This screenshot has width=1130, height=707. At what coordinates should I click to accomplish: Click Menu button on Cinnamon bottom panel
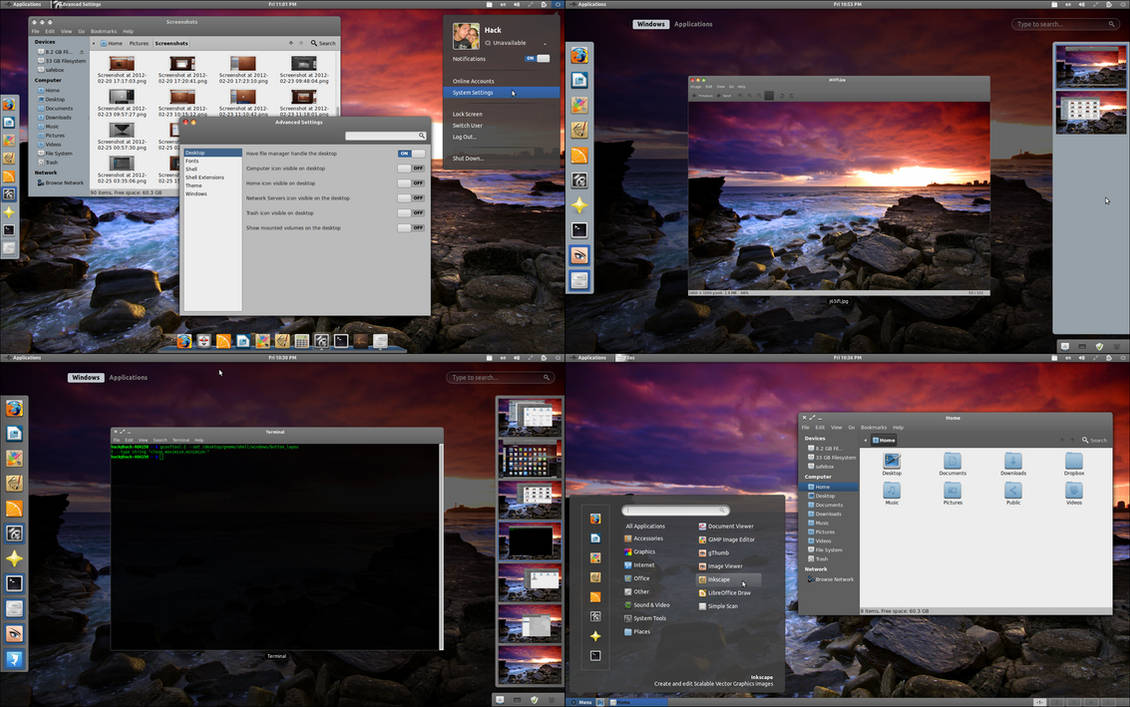[x=582, y=703]
